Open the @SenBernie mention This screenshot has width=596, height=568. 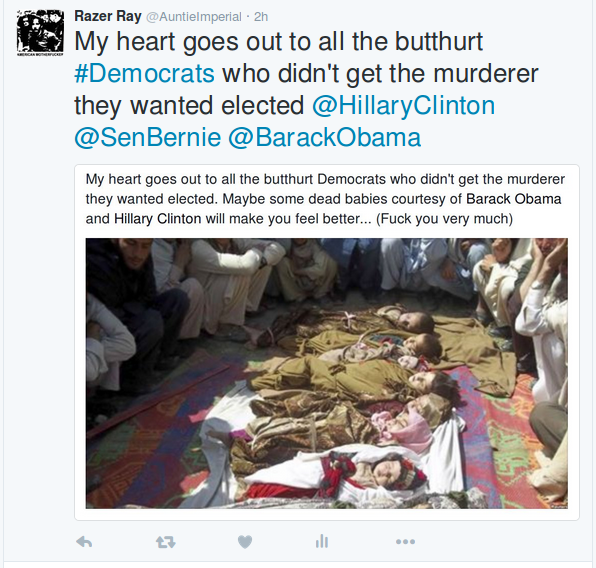point(147,137)
